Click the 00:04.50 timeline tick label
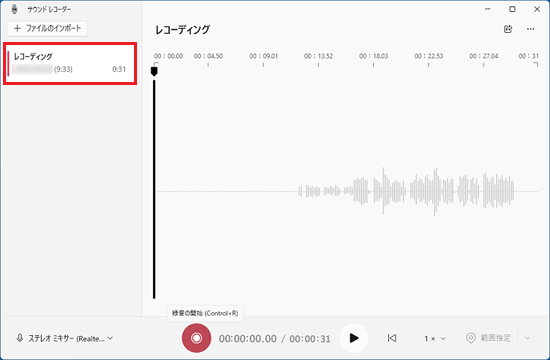 pos(208,56)
